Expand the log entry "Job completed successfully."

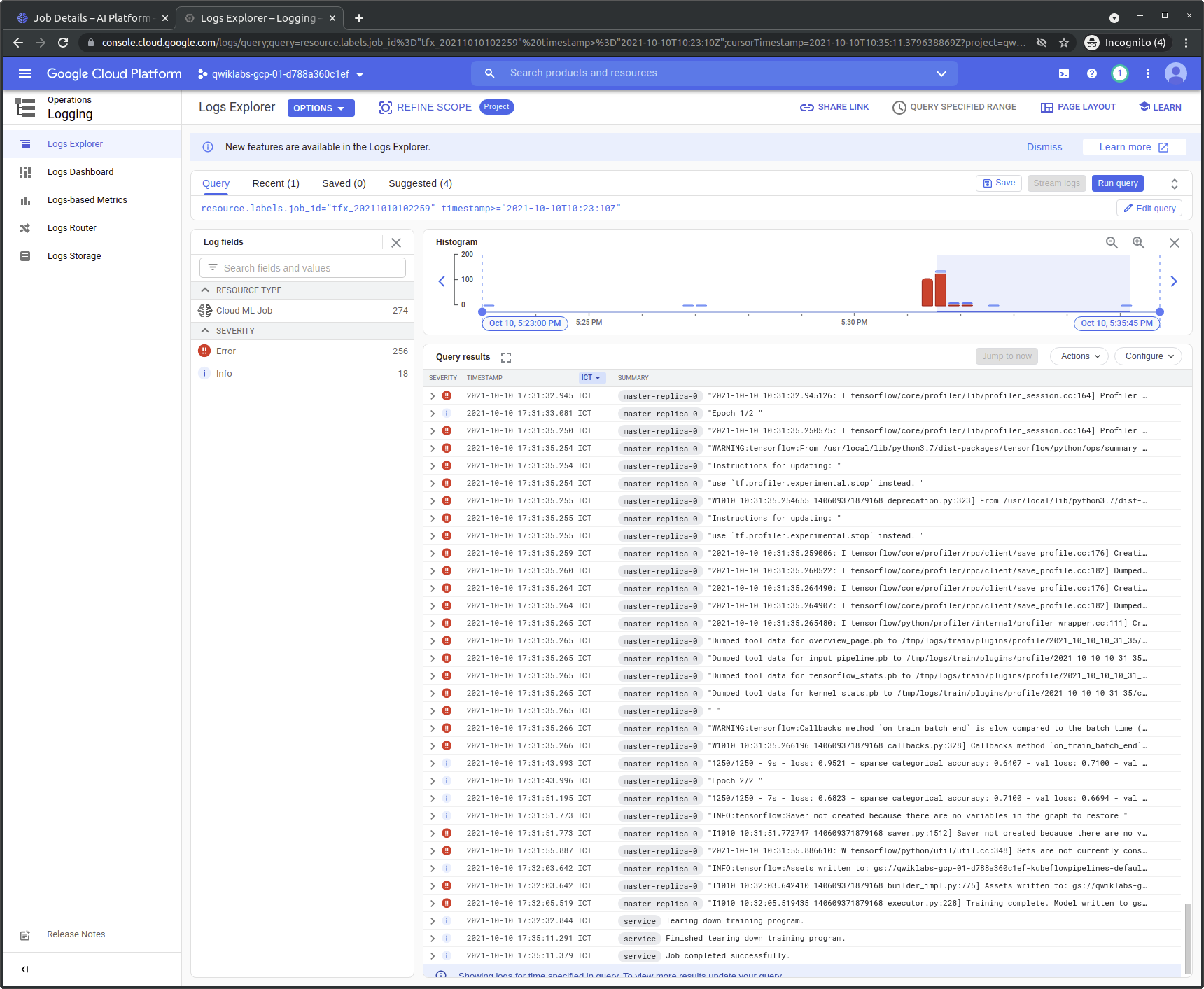pyautogui.click(x=433, y=956)
